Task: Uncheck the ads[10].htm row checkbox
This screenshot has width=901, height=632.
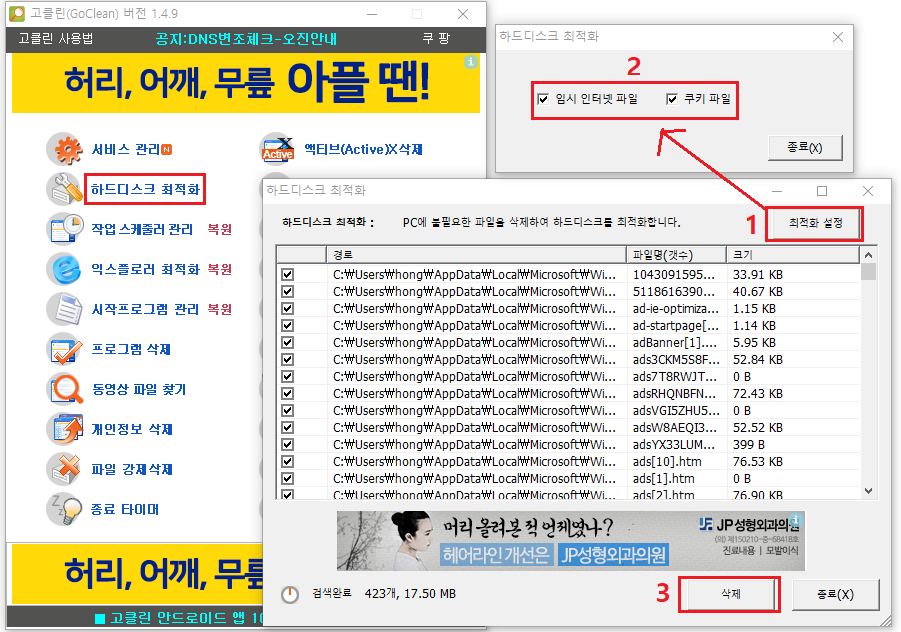Action: (x=287, y=461)
